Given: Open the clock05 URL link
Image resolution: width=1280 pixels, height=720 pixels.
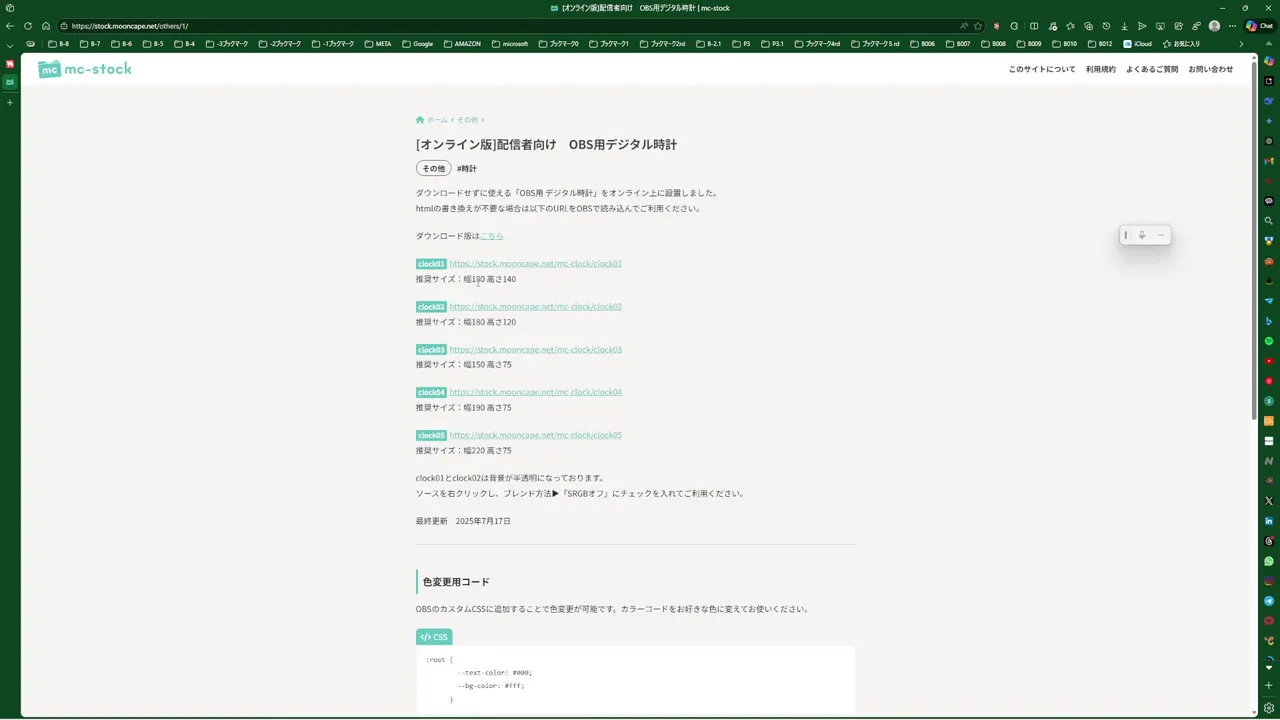Looking at the screenshot, I should pos(535,435).
